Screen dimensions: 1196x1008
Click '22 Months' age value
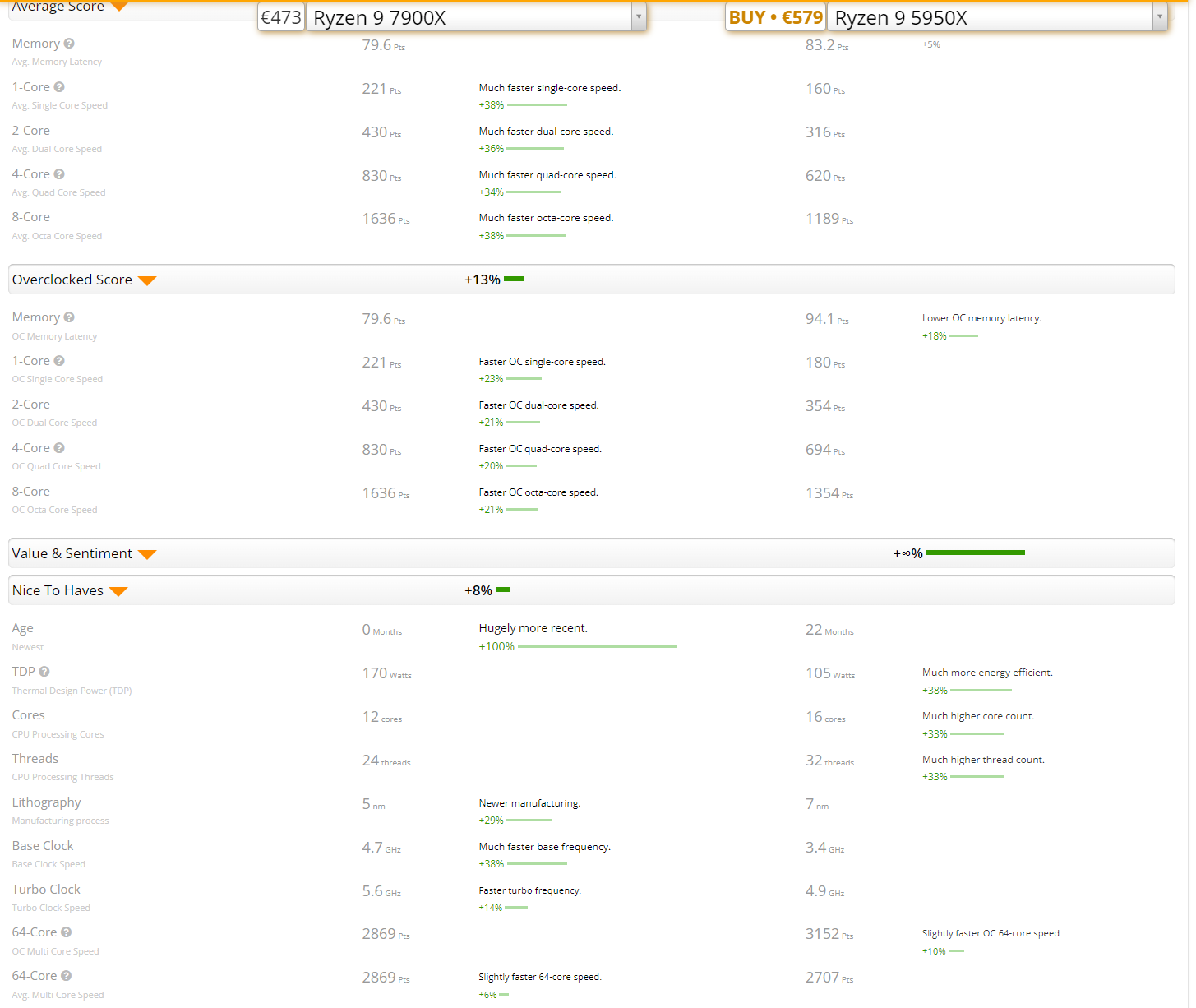click(x=829, y=630)
